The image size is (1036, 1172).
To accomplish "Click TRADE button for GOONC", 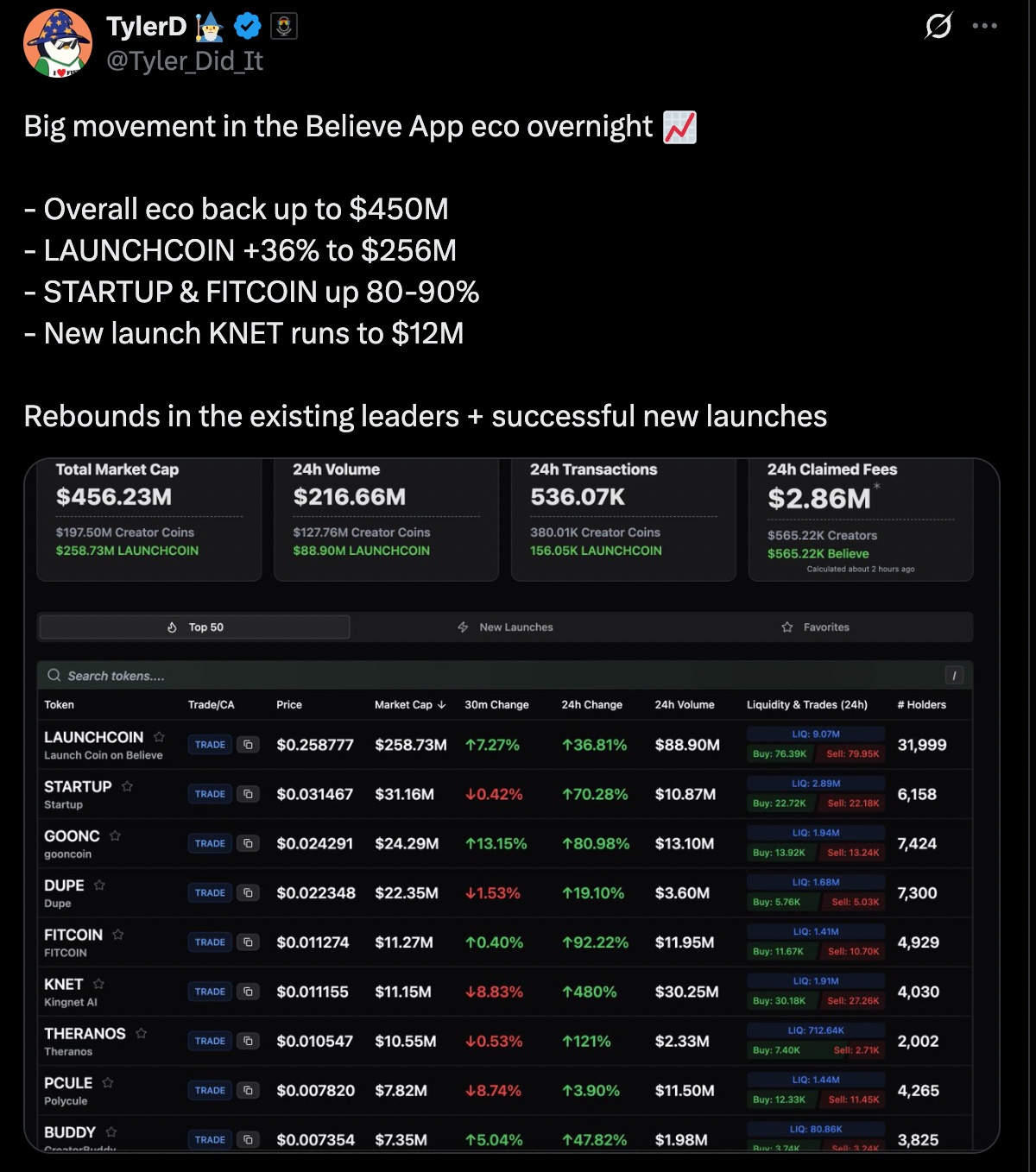I will point(210,843).
